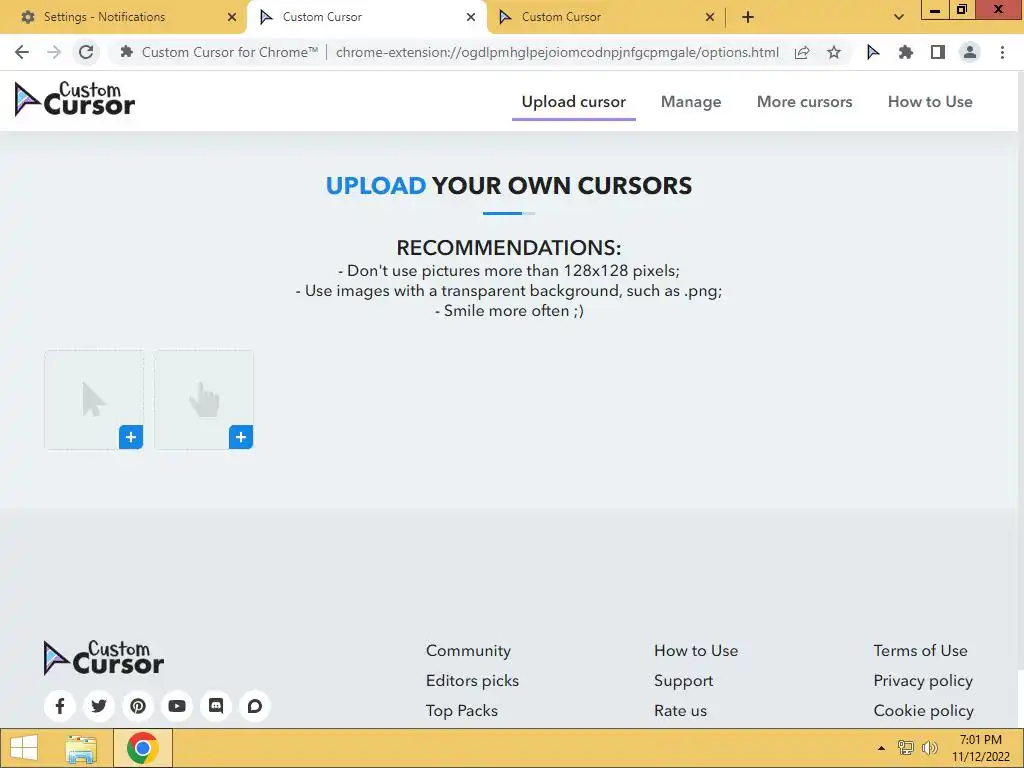This screenshot has height=768, width=1024.
Task: Show hidden system tray icons
Action: [881, 748]
